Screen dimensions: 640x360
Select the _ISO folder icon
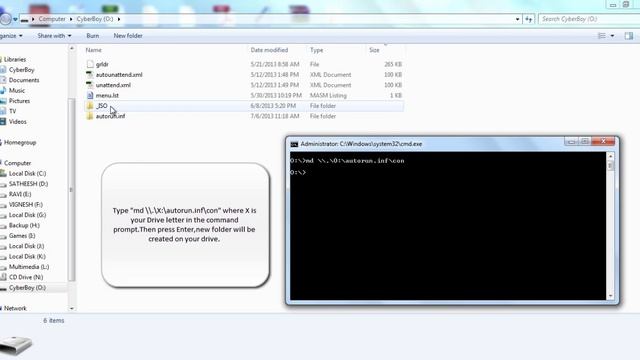click(x=90, y=106)
